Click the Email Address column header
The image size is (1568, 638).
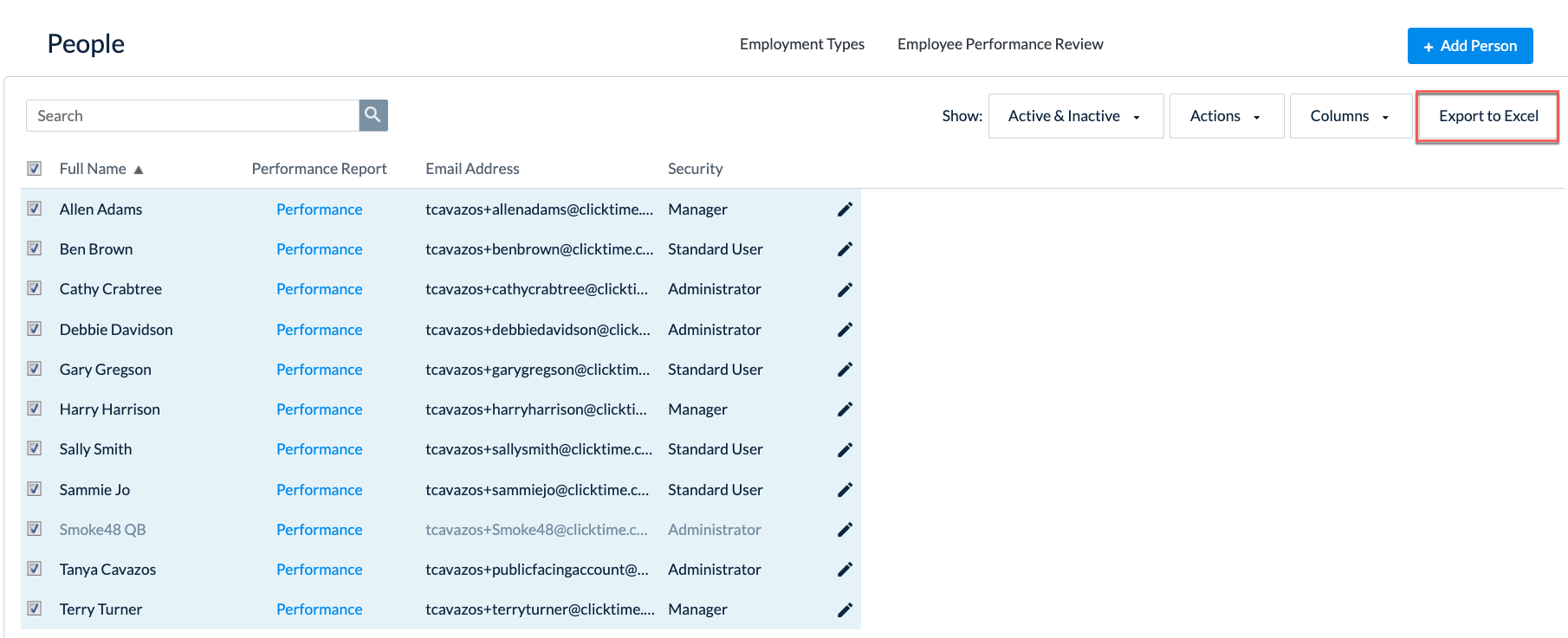472,169
